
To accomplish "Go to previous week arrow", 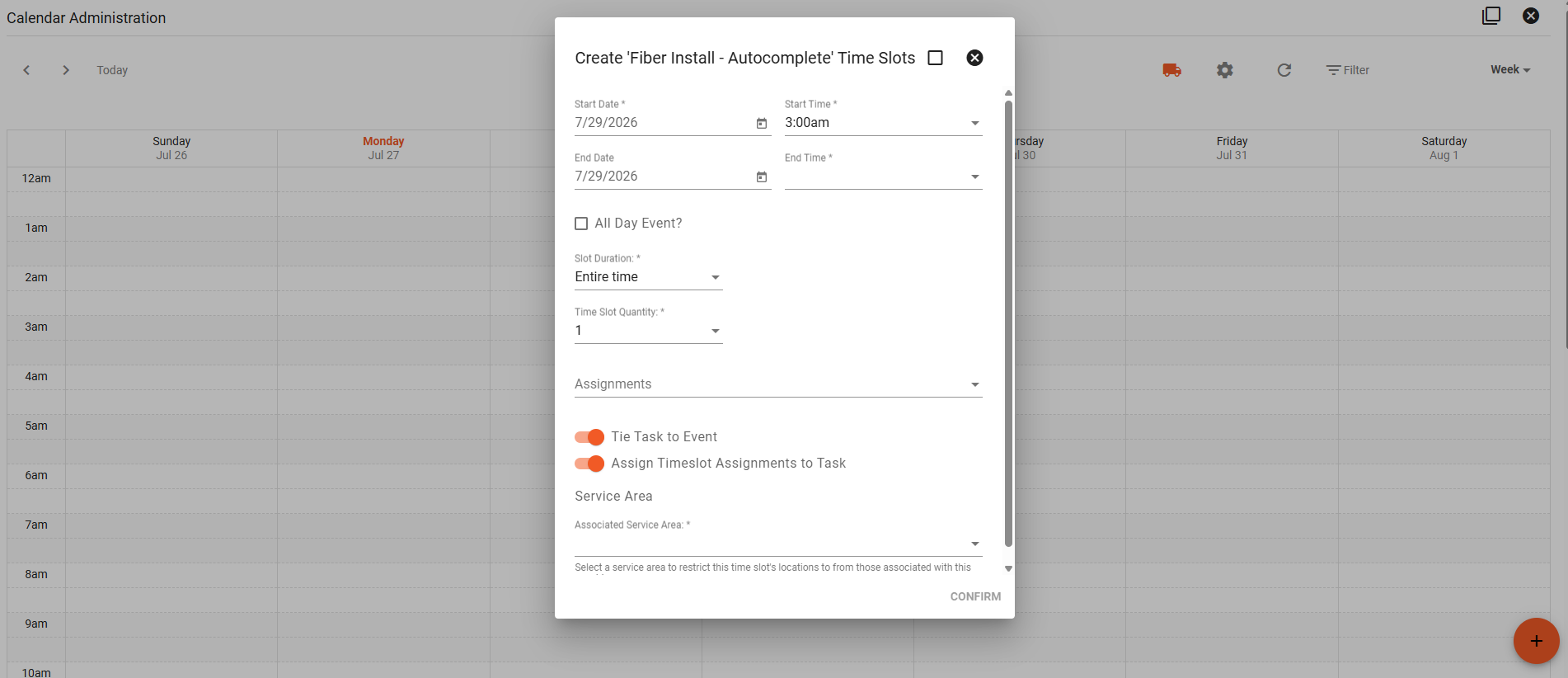I will point(26,70).
